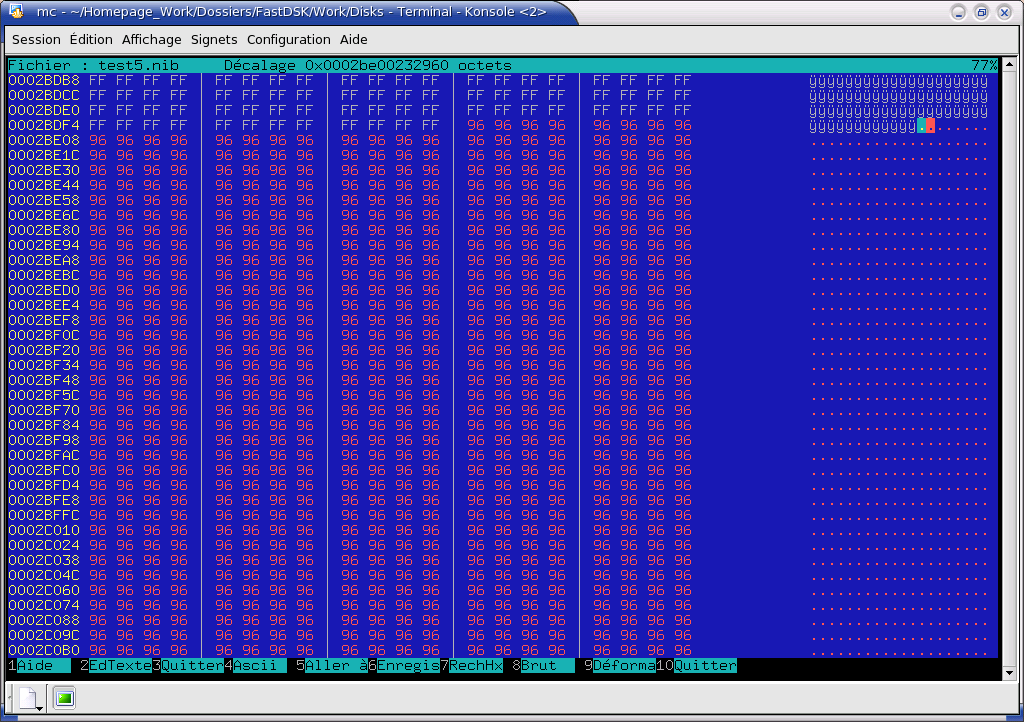
Task: Open the Aide menu
Action: 353,40
